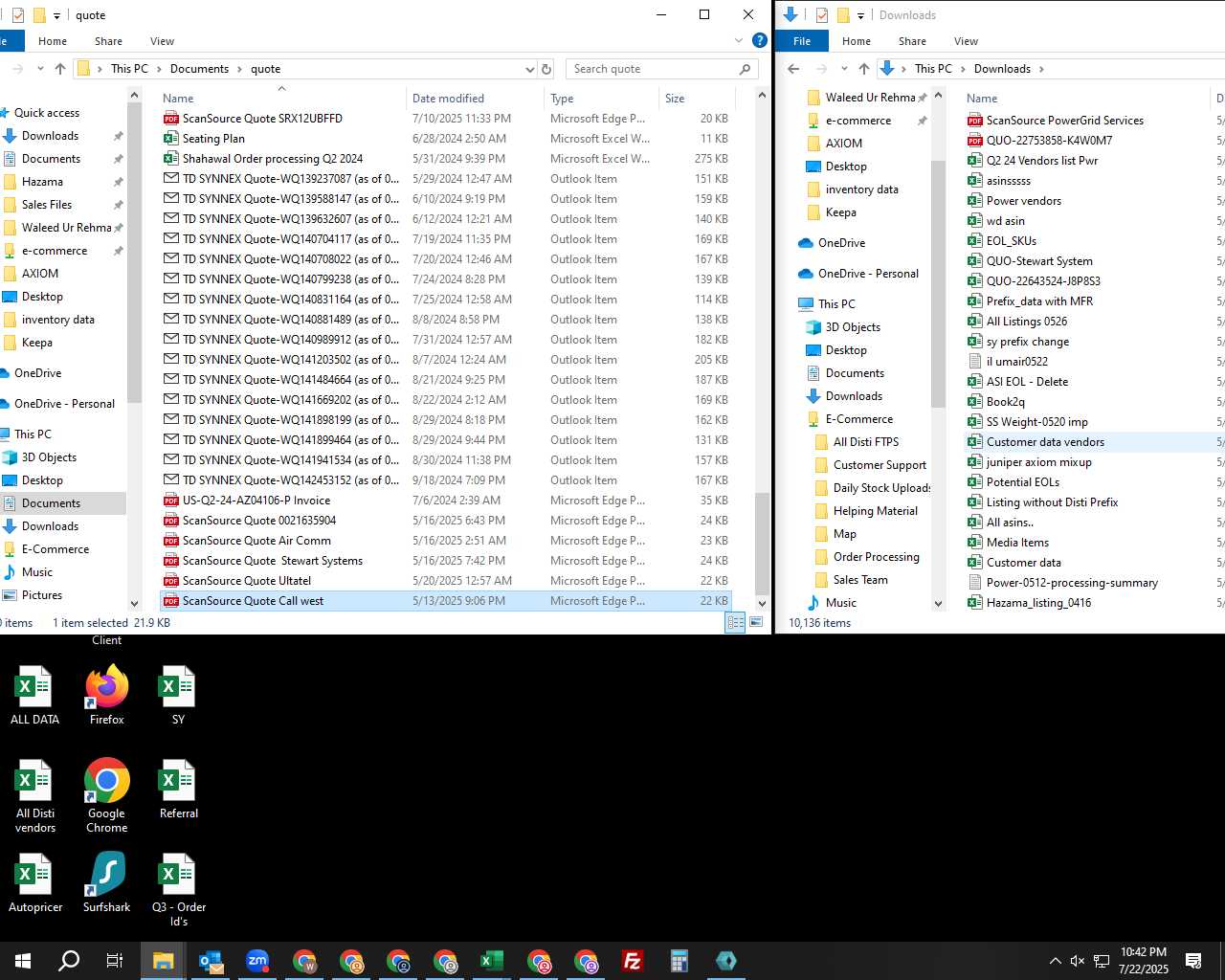
Task: Open recent locations dropdown in Downloads window
Action: point(844,69)
